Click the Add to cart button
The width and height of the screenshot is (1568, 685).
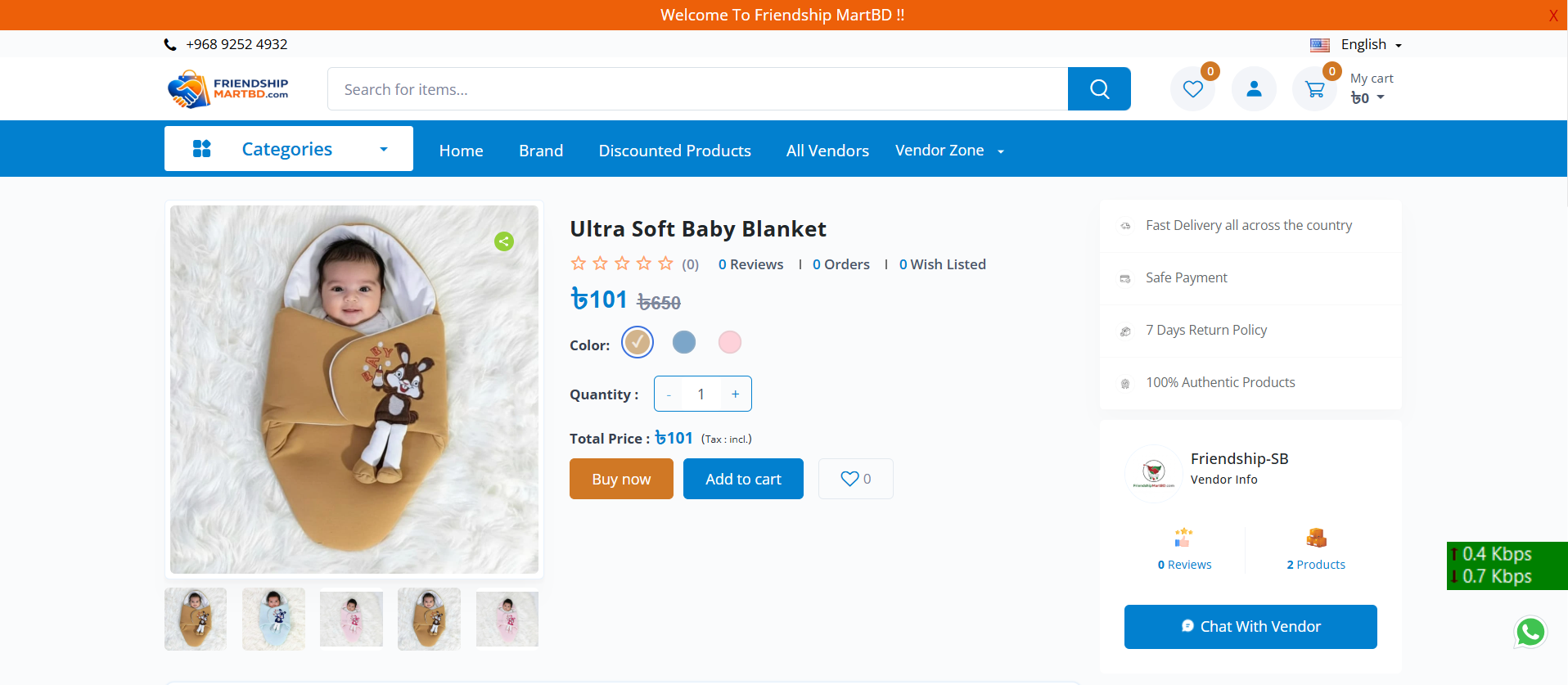(x=743, y=479)
